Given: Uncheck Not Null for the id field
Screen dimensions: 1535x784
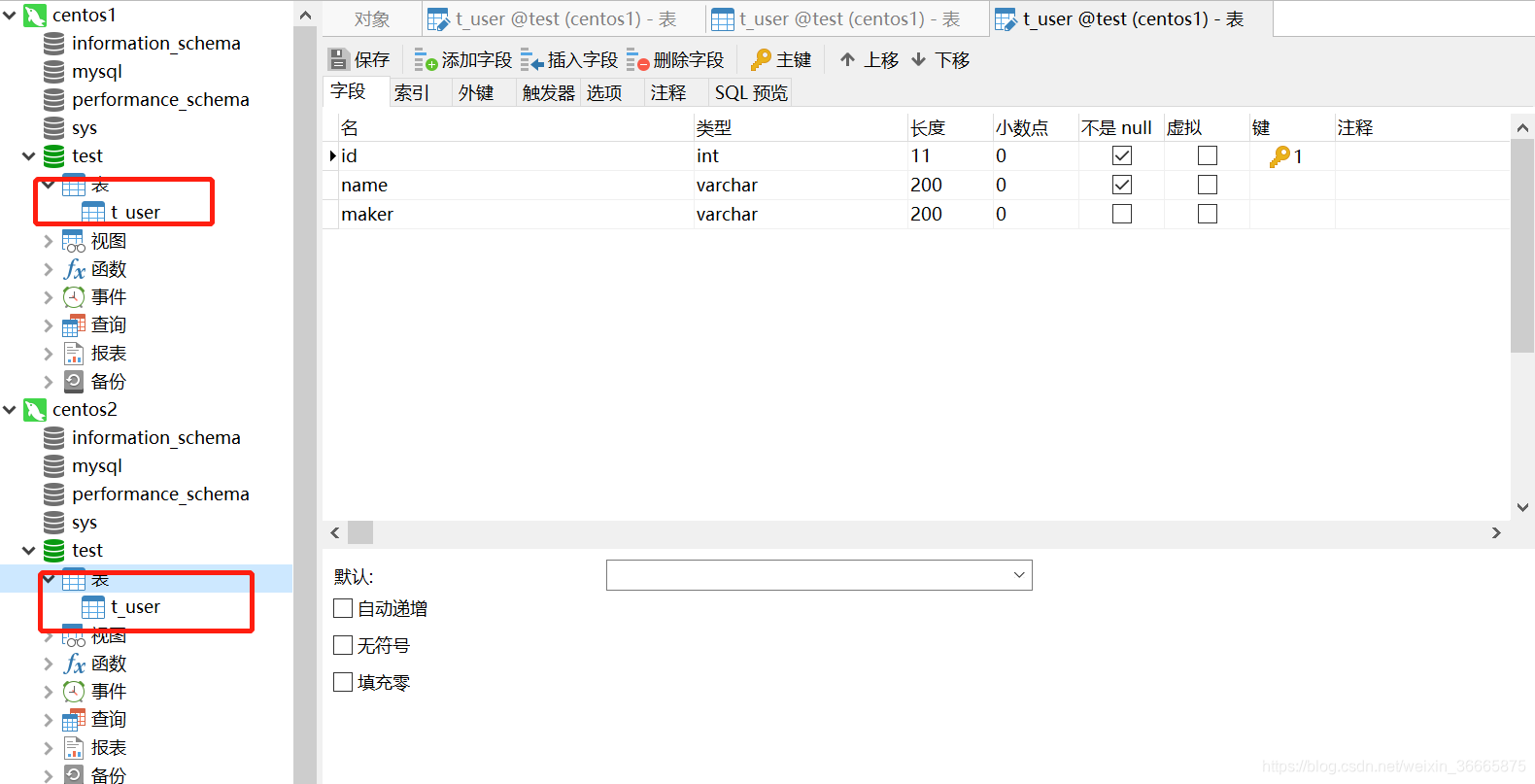Looking at the screenshot, I should [1122, 155].
